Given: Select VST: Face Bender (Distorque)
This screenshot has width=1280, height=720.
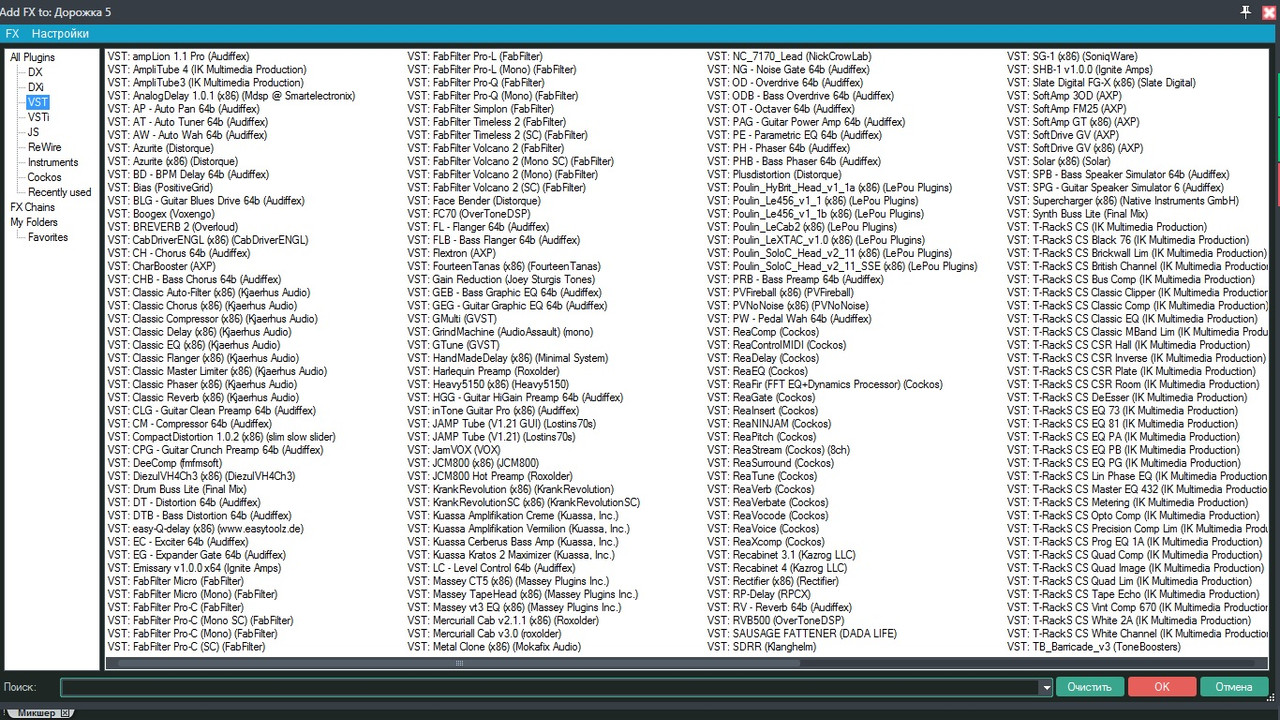Looking at the screenshot, I should (474, 201).
